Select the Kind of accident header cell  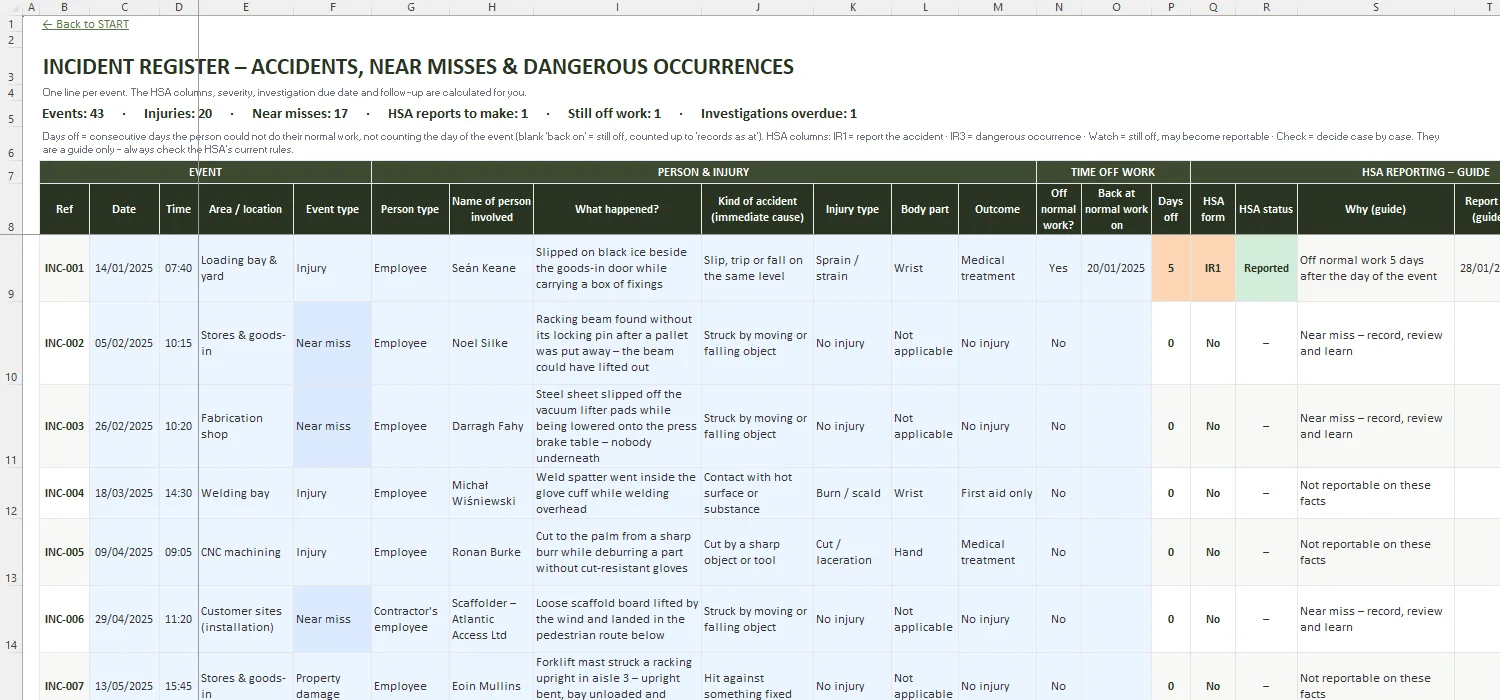coord(757,209)
